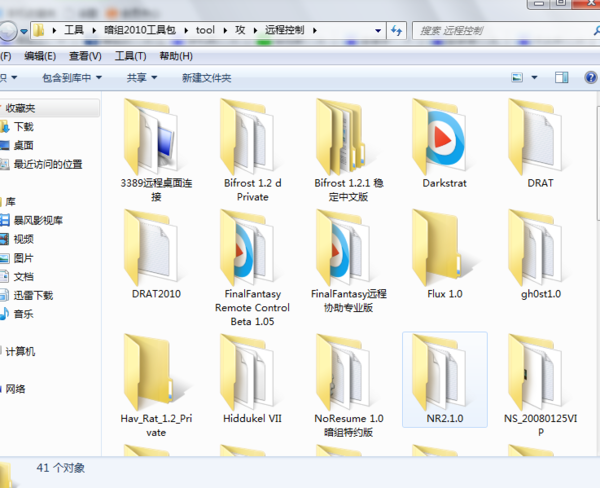
Task: Open the 3389远程桌面连接 folder
Action: 156,149
